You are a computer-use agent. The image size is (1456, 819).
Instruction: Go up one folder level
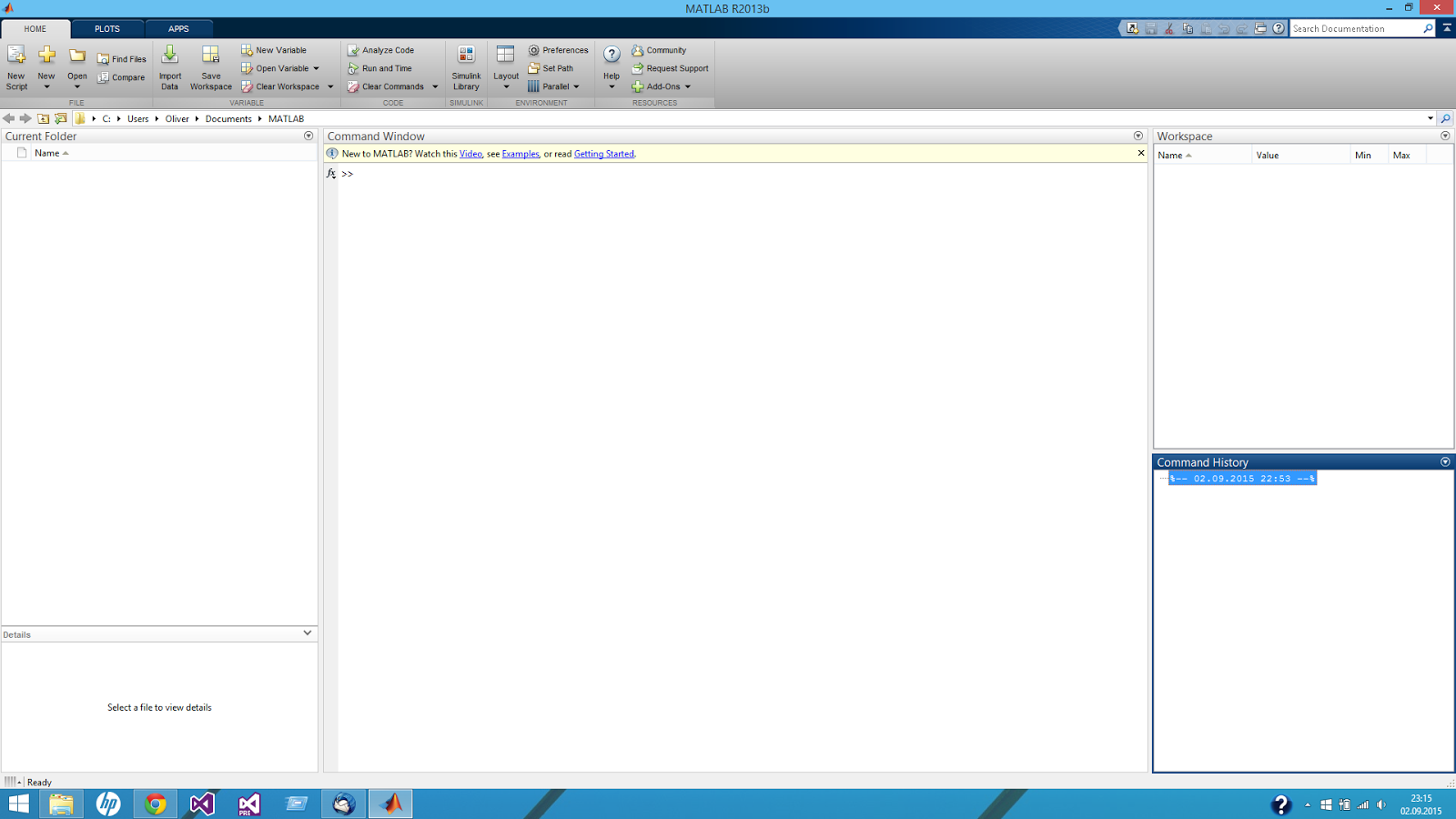(x=43, y=118)
